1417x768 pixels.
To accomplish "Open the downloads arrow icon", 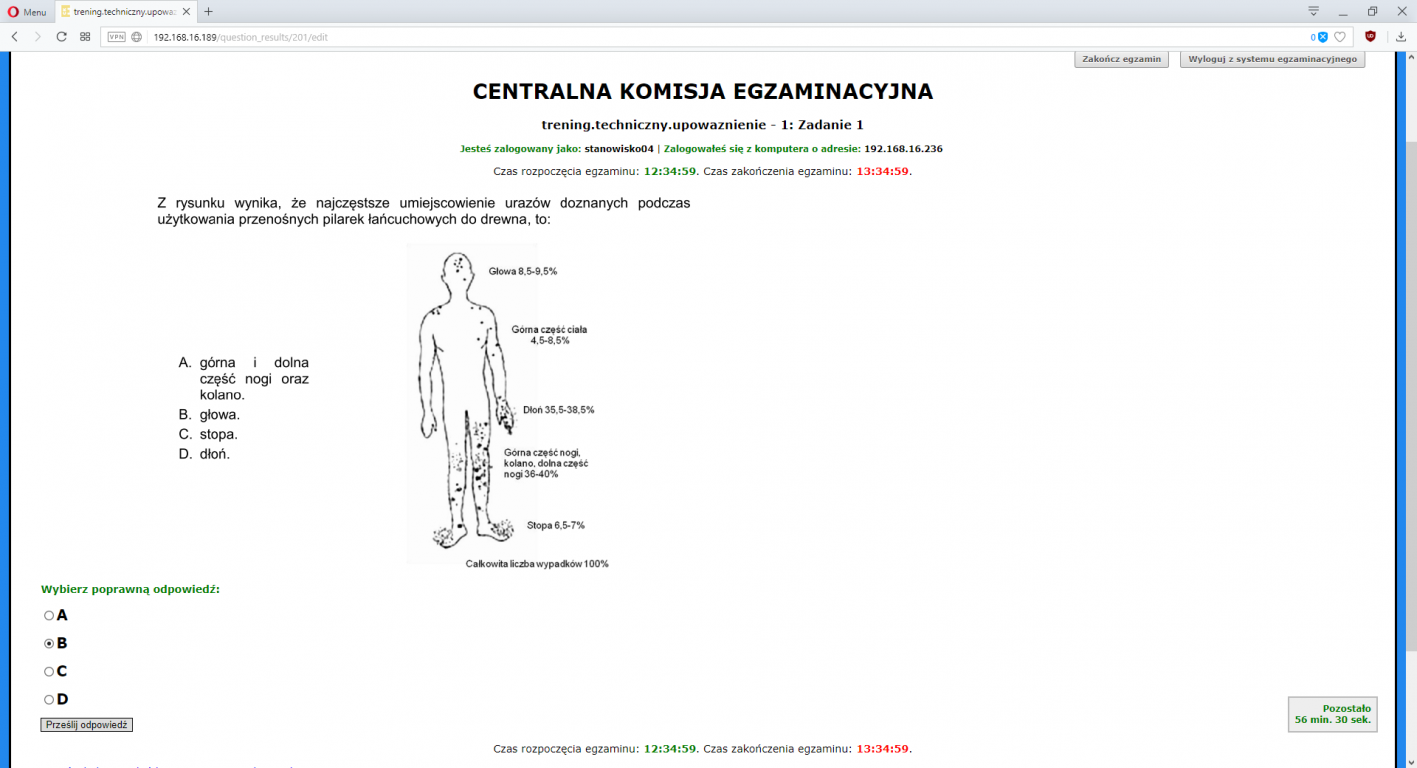I will [1401, 36].
